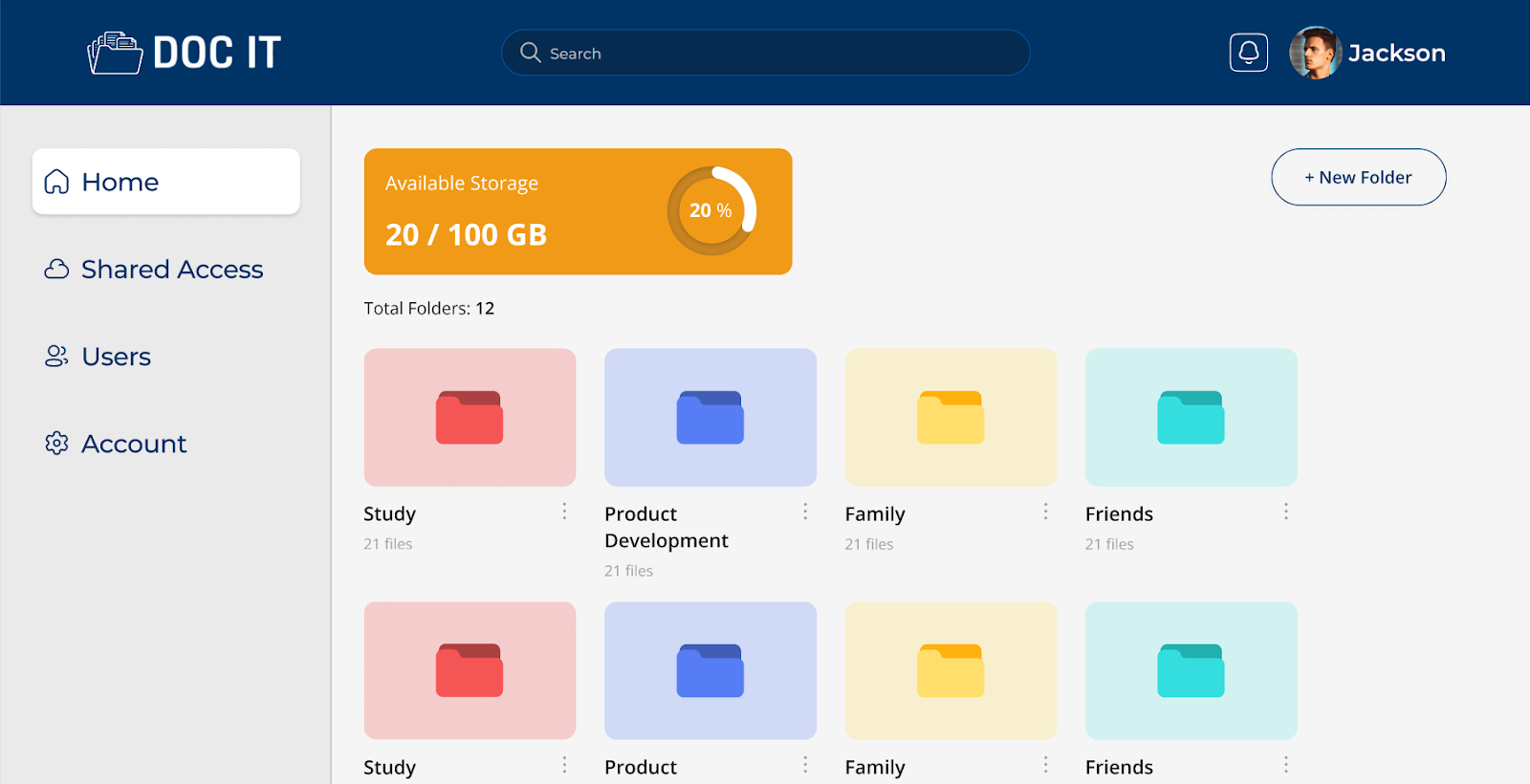The image size is (1530, 784).
Task: Open the teal Friends folder in the first row
Action: click(x=1191, y=417)
